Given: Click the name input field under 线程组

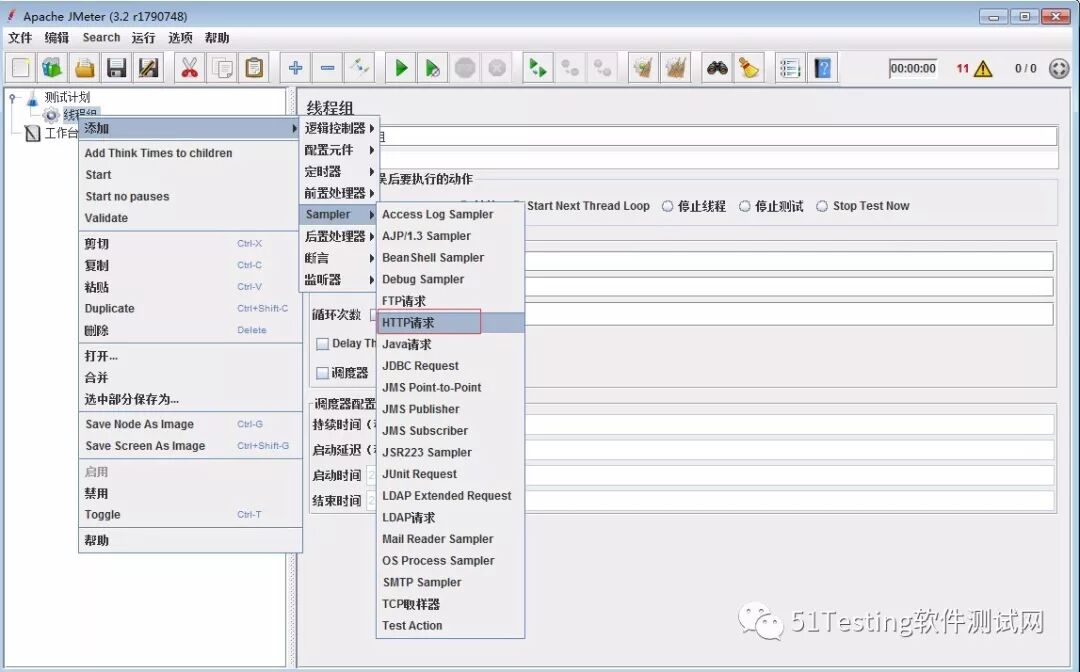Looking at the screenshot, I should click(x=716, y=136).
